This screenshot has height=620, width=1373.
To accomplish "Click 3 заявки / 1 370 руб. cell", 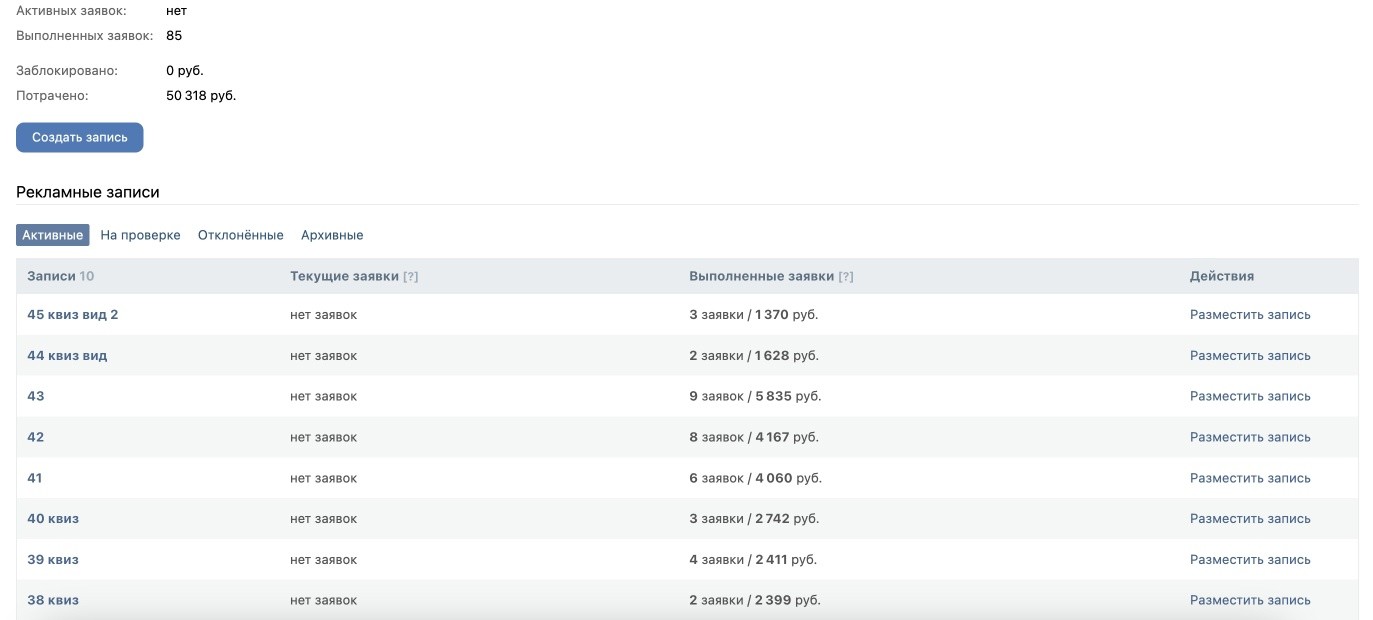I will (754, 315).
